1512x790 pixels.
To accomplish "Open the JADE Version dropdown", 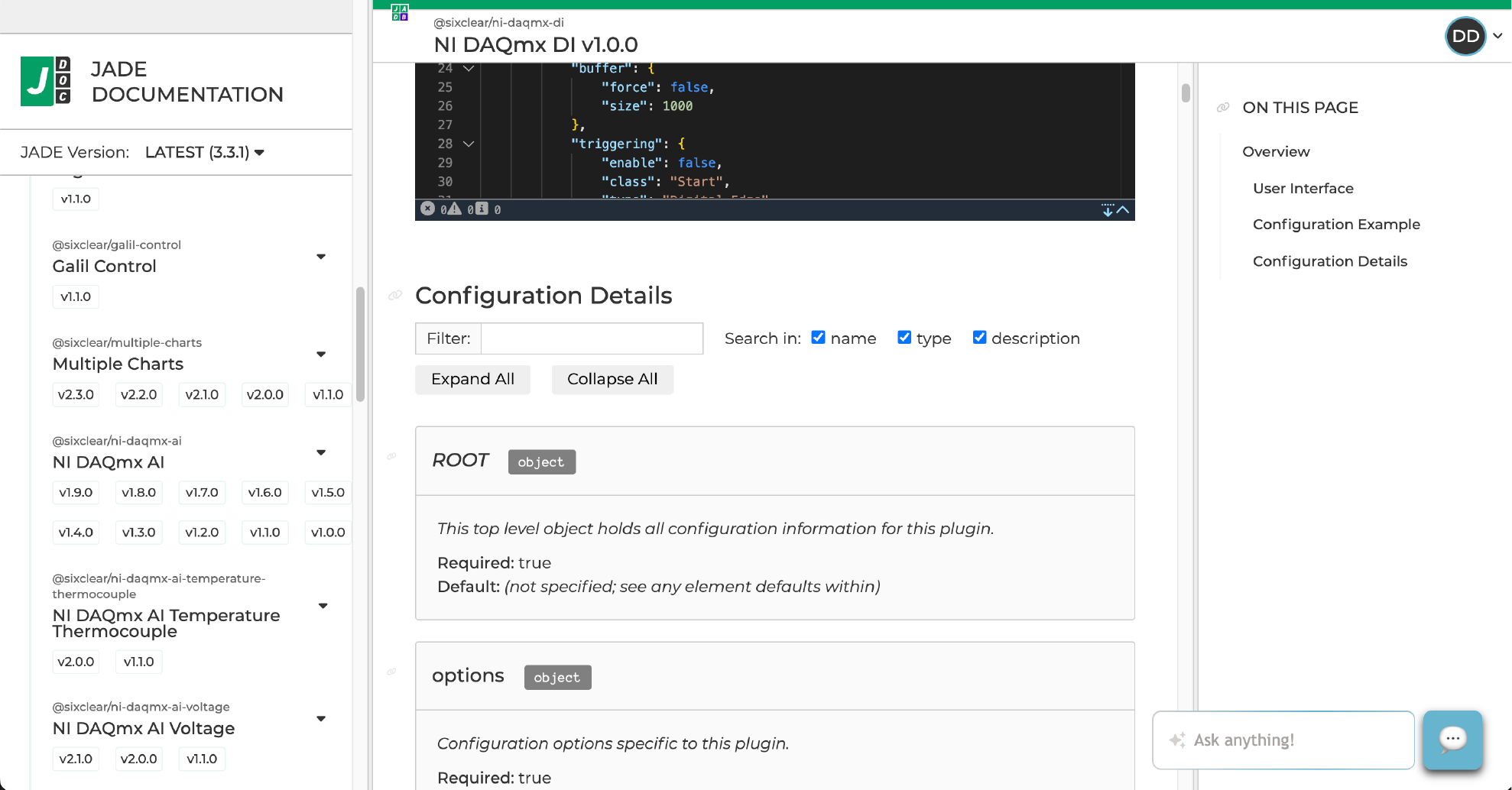I will click(x=204, y=152).
